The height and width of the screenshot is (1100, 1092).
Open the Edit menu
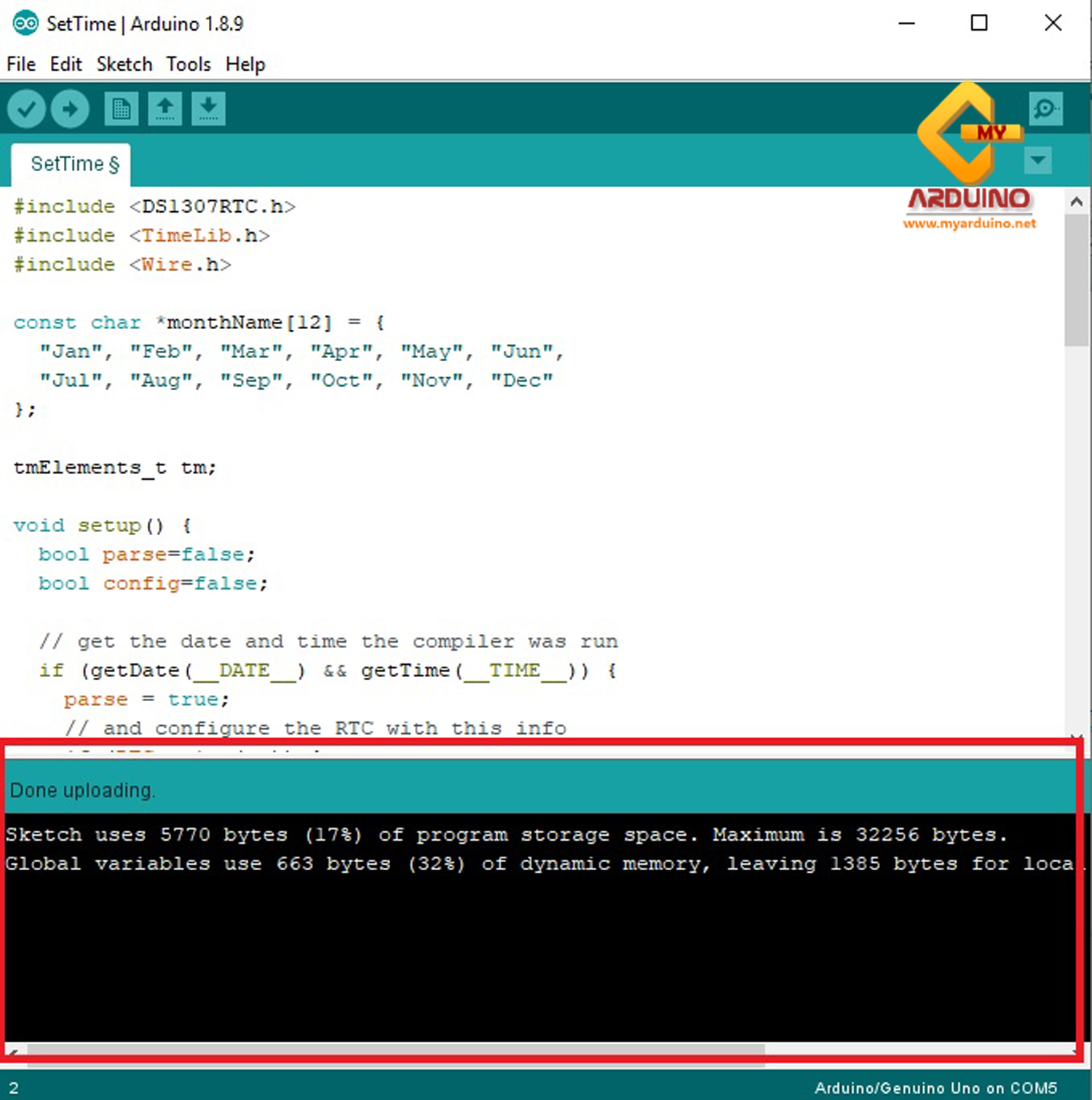click(x=66, y=64)
